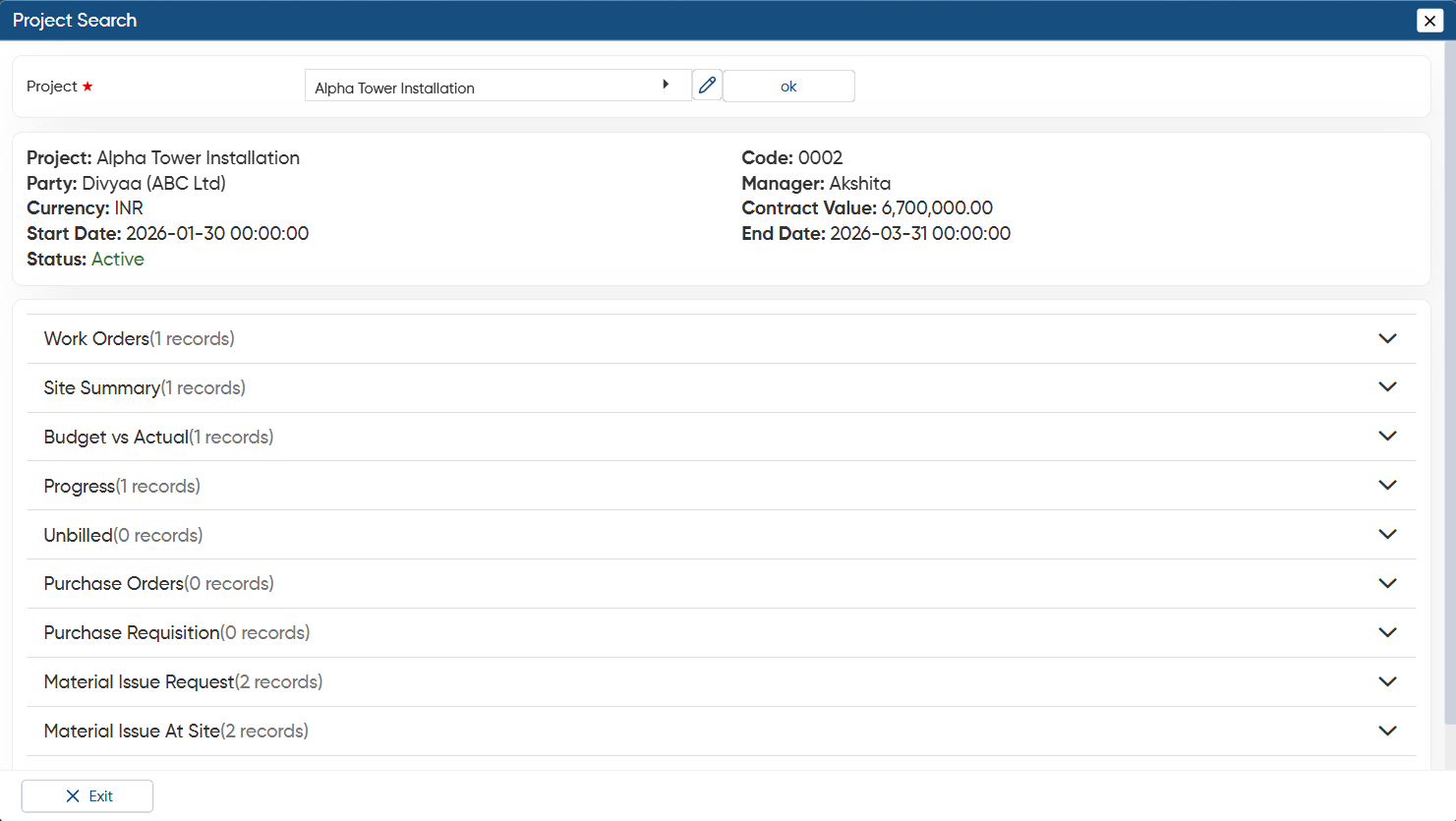Expand the Purchase Orders section chevron
This screenshot has width=1456, height=821.
1387,583
